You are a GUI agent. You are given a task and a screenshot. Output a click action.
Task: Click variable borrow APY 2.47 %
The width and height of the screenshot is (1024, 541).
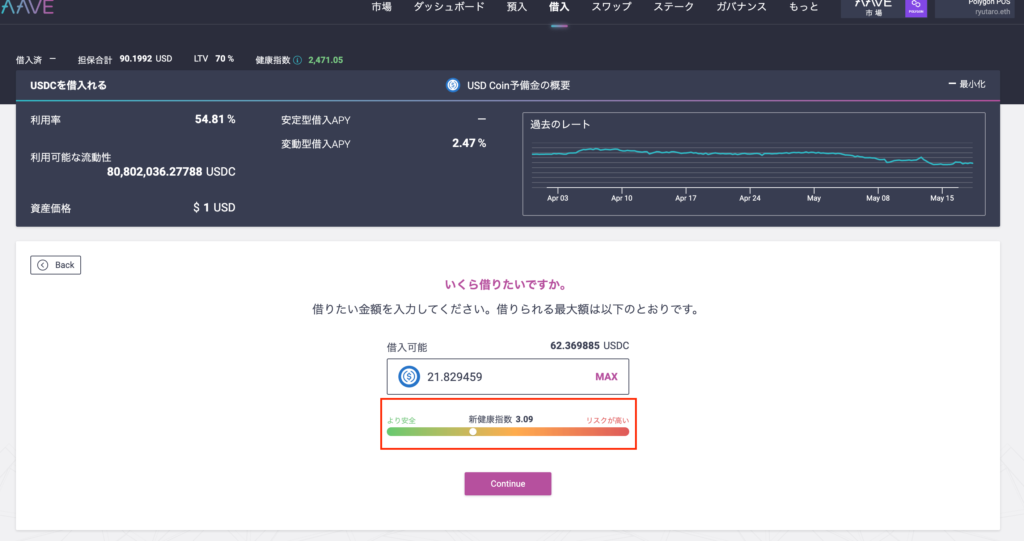coord(469,143)
